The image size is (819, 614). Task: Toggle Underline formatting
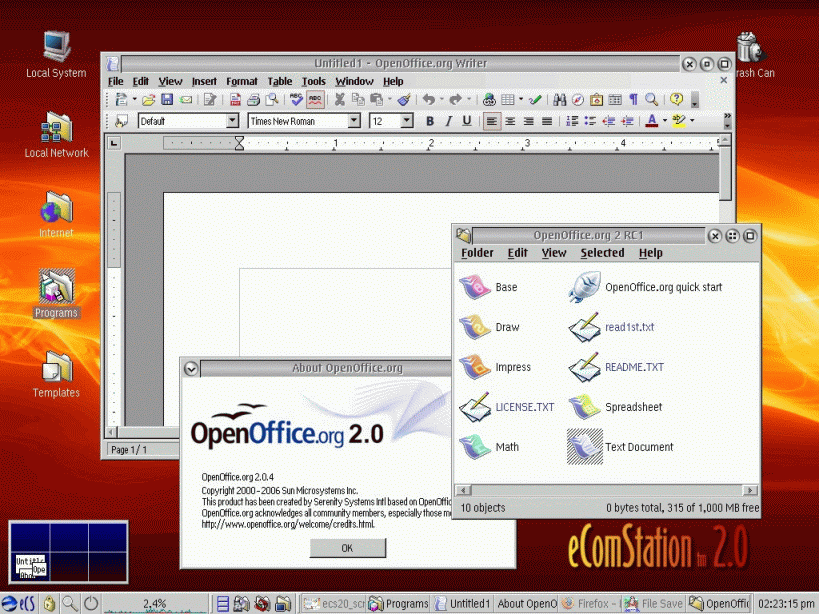coord(466,121)
